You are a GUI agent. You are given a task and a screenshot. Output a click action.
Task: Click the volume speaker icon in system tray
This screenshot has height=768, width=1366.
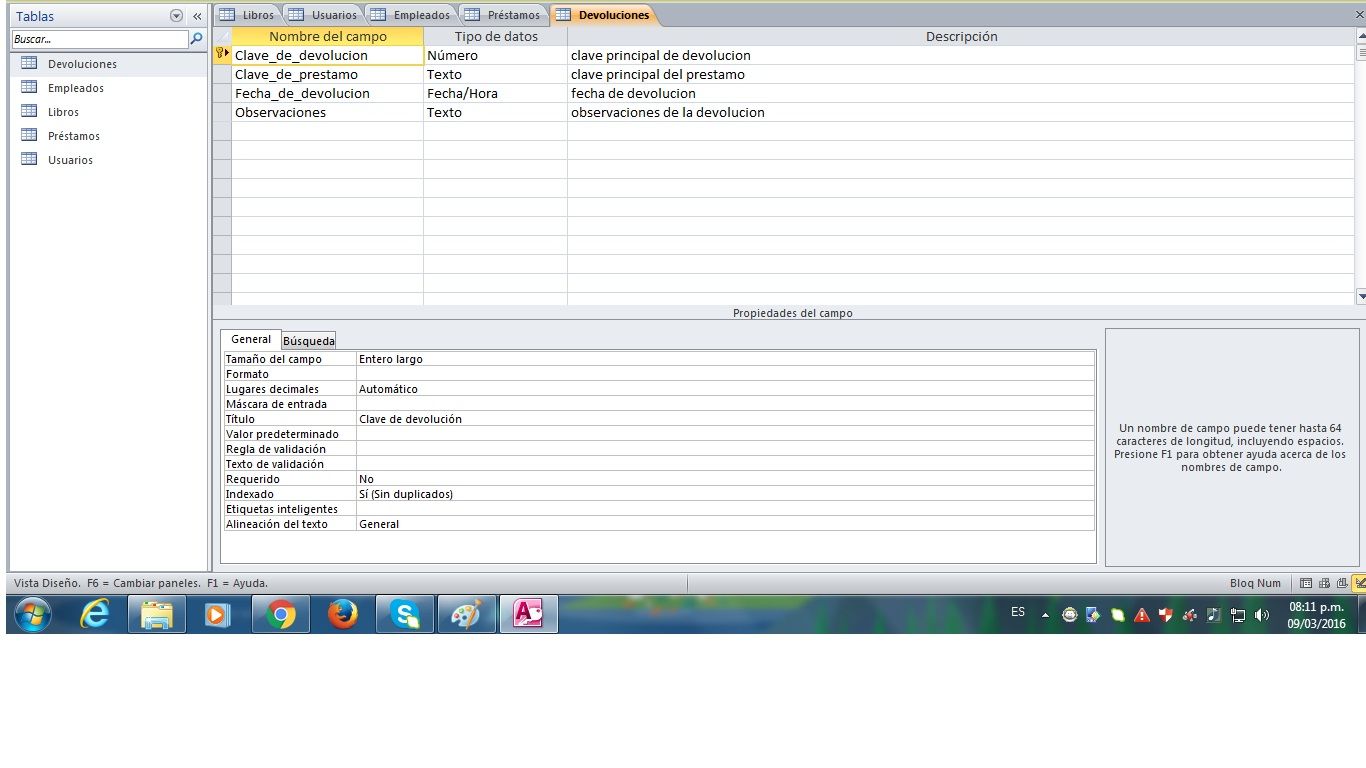point(1262,615)
